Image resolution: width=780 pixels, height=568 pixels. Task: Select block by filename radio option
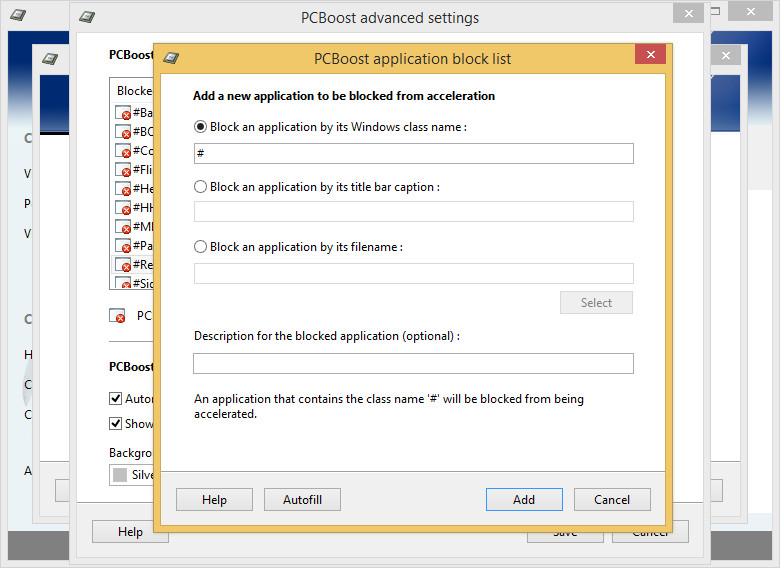pyautogui.click(x=200, y=247)
